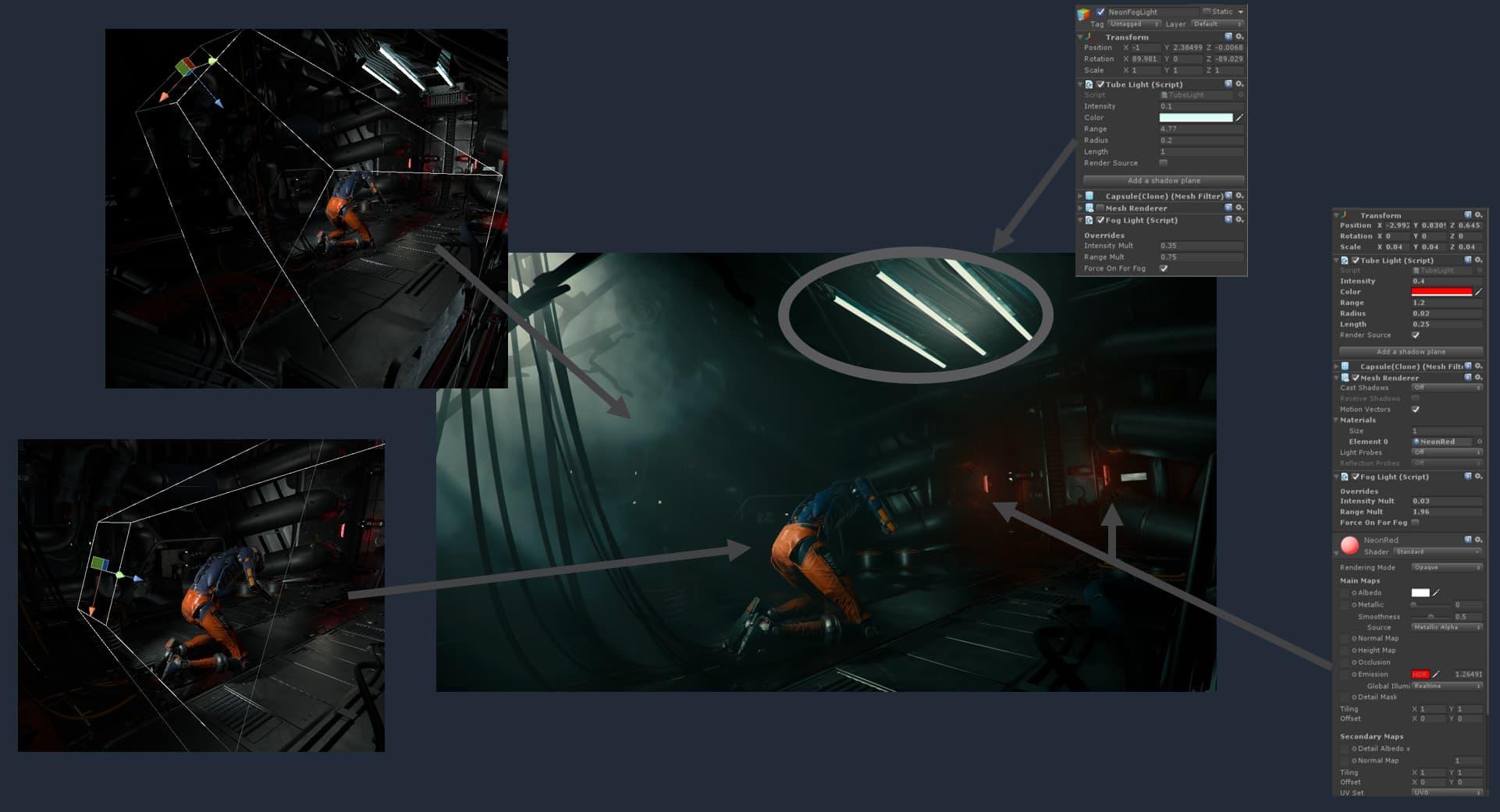Screen dimensions: 1500x812
Task: Click the Range field showing 4.77
Action: click(x=1201, y=129)
